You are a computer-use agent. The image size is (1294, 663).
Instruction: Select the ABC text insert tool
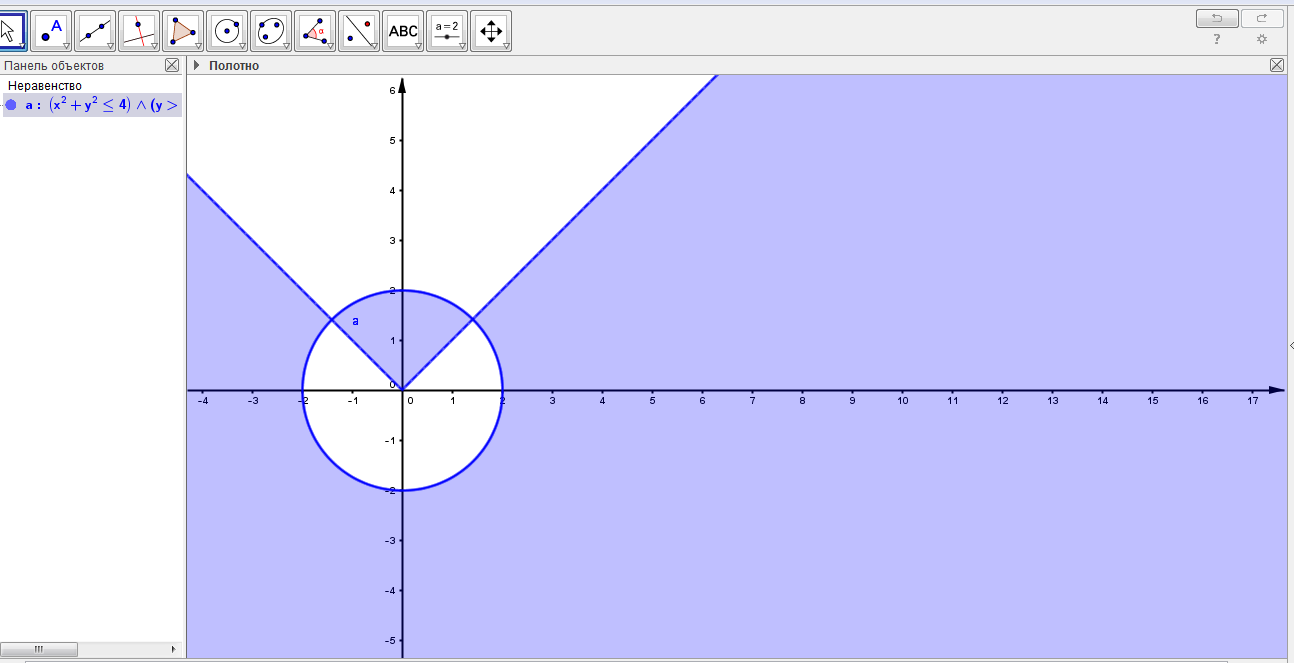pyautogui.click(x=404, y=31)
